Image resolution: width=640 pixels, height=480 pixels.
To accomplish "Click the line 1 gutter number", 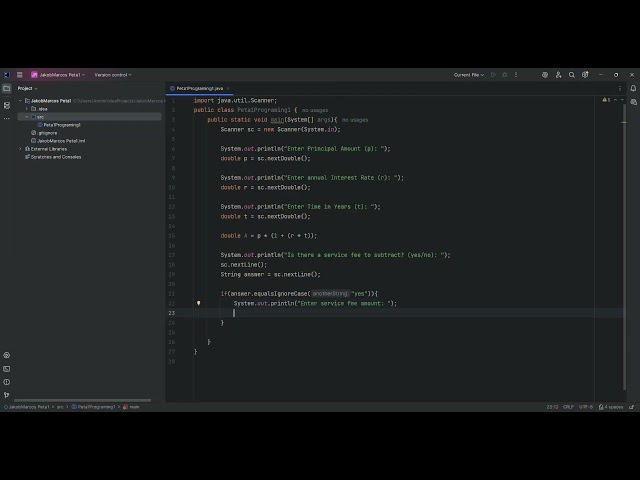I will (x=173, y=100).
